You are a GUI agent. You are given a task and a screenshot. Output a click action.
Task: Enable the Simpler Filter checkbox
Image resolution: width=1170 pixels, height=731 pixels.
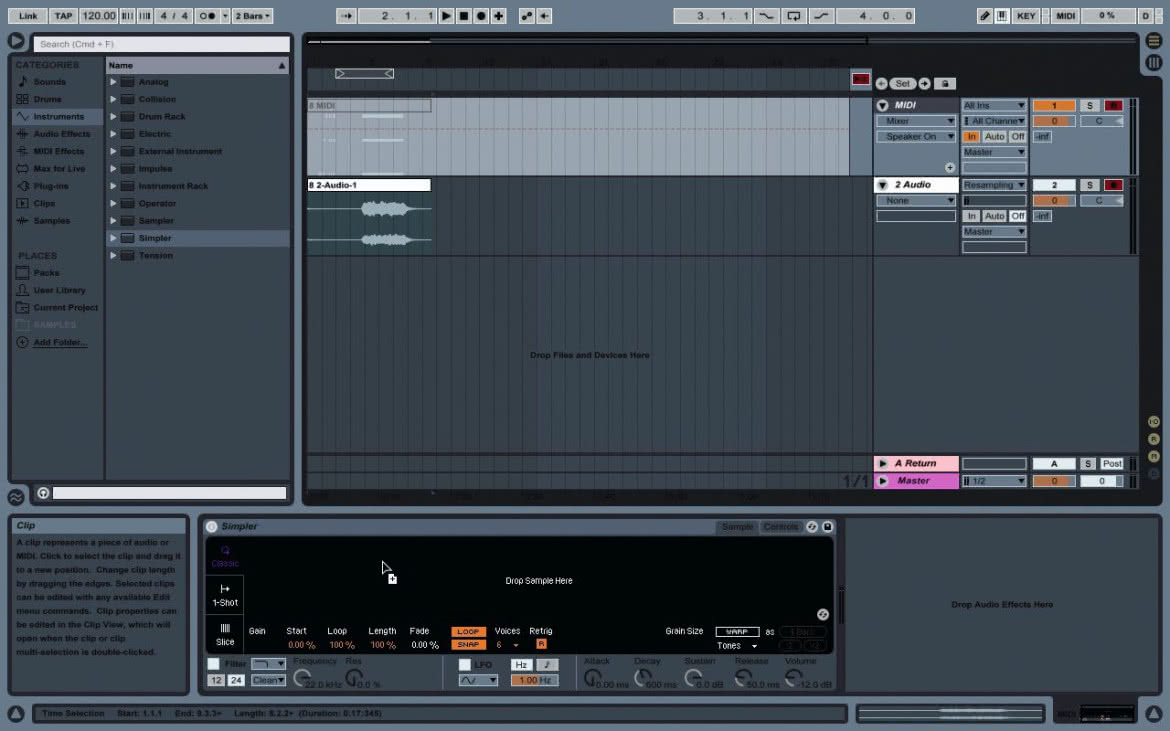pyautogui.click(x=213, y=664)
